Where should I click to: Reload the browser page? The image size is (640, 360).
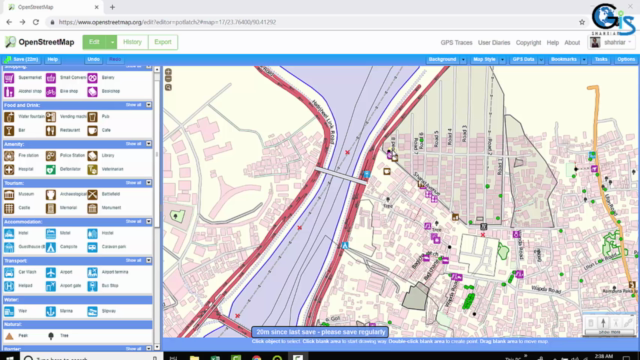(36, 22)
